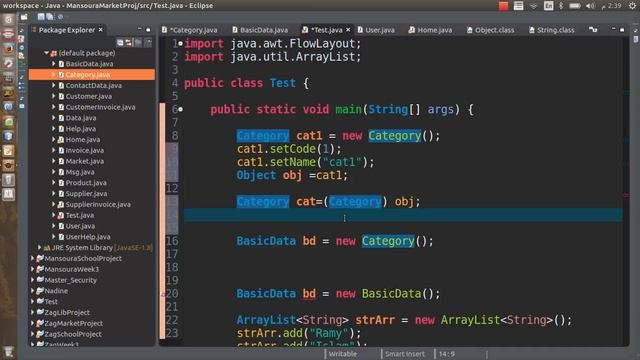Minimize the Package Explorer view
This screenshot has width=640, height=360.
pos(140,29)
